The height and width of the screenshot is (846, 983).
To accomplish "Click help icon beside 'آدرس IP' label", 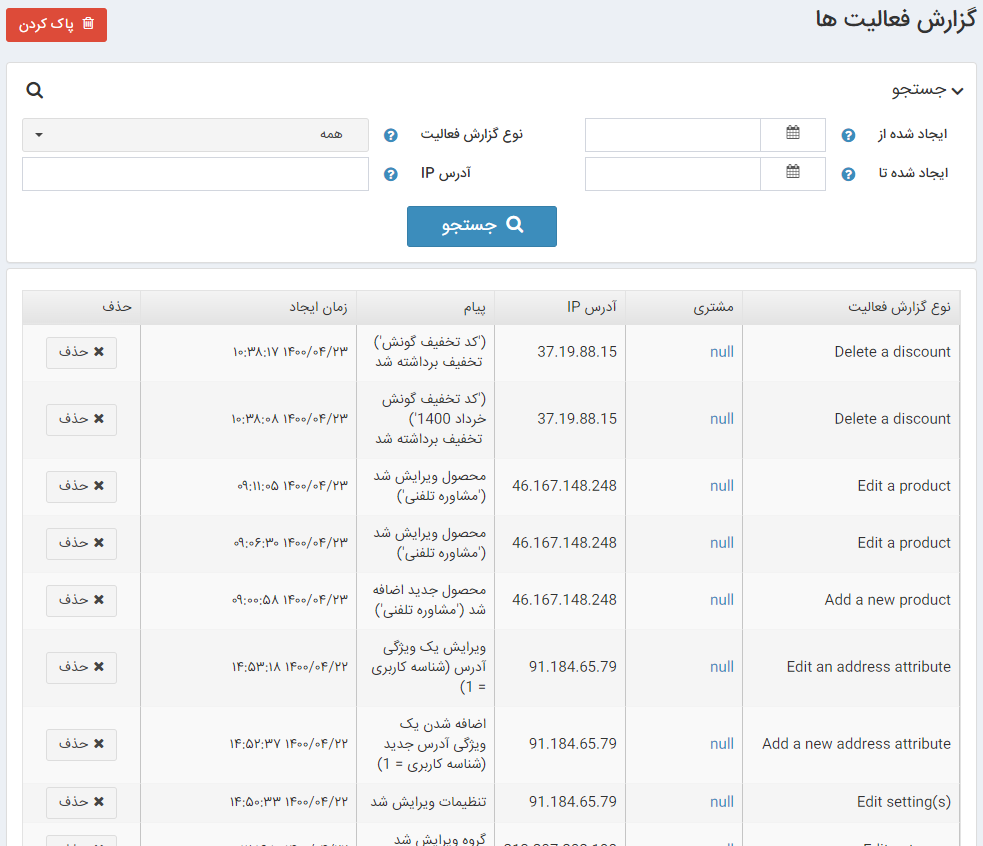I will [391, 174].
